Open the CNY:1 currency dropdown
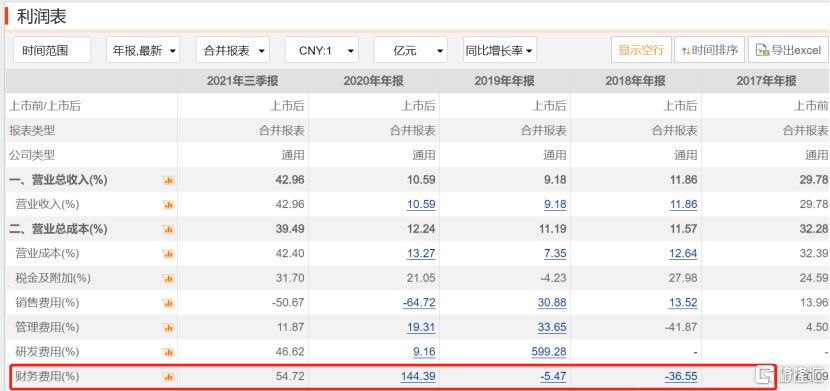The width and height of the screenshot is (830, 391). pyautogui.click(x=322, y=50)
